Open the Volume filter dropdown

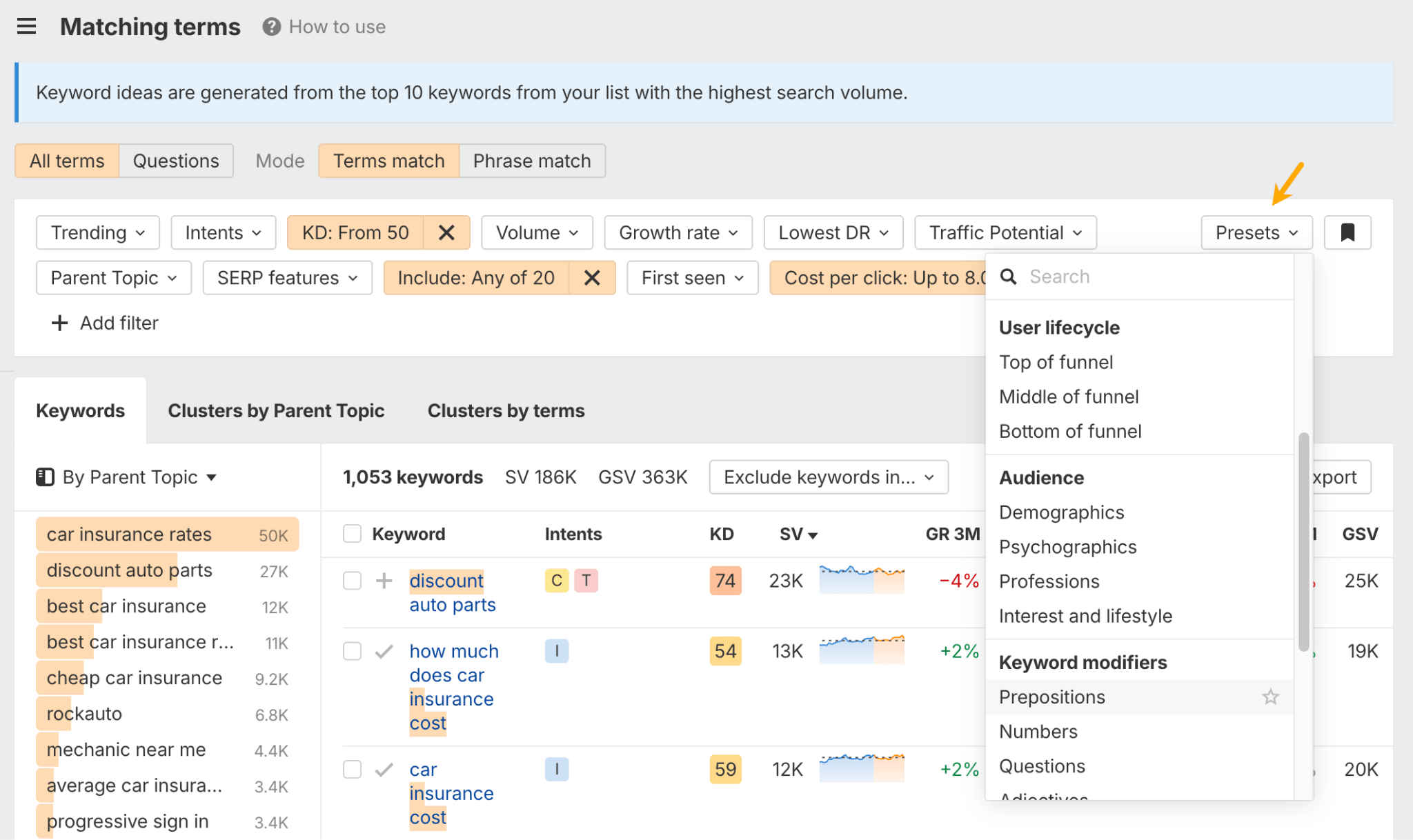pos(537,232)
